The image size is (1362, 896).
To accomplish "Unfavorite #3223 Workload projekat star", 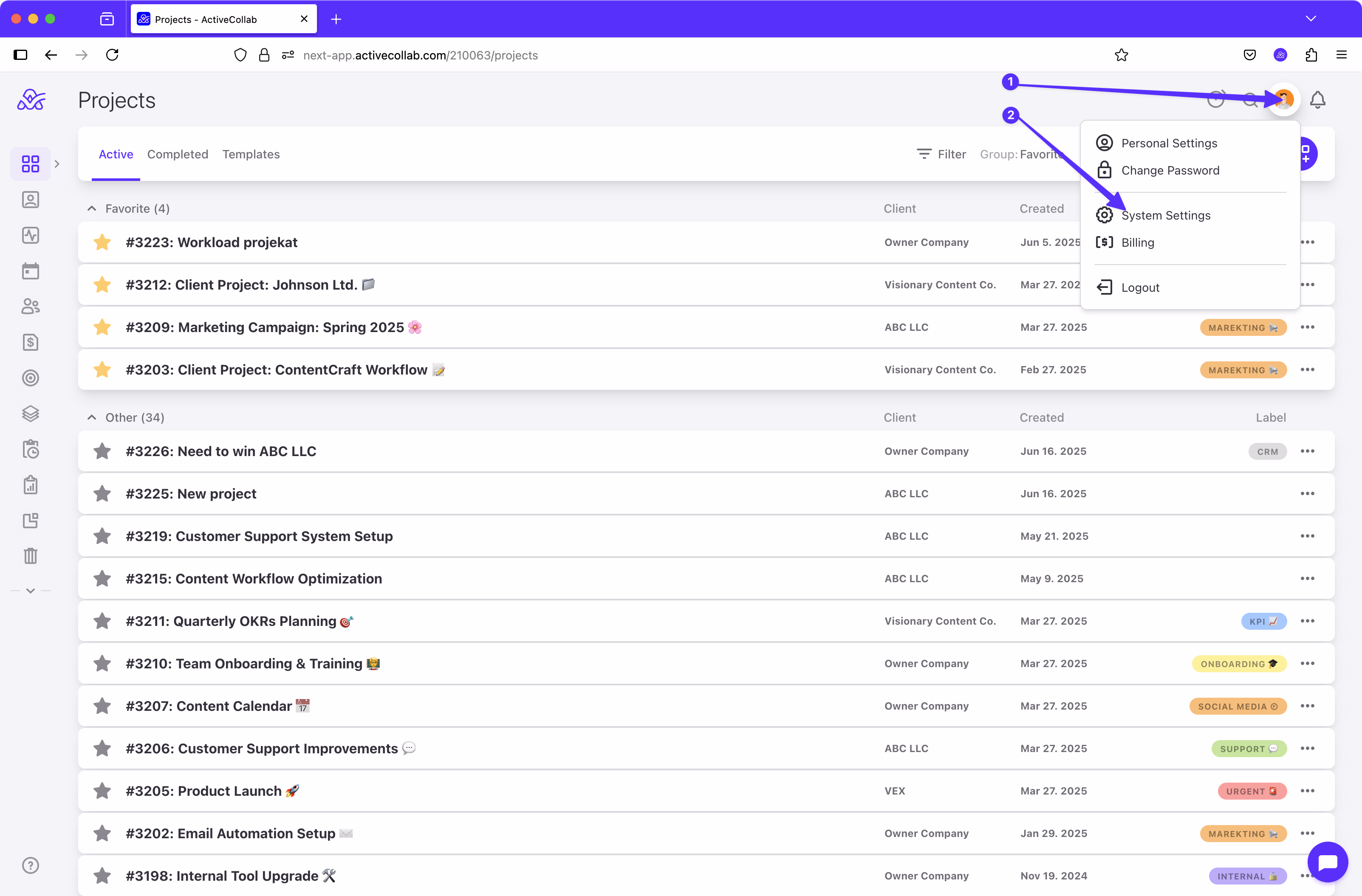I will [102, 242].
